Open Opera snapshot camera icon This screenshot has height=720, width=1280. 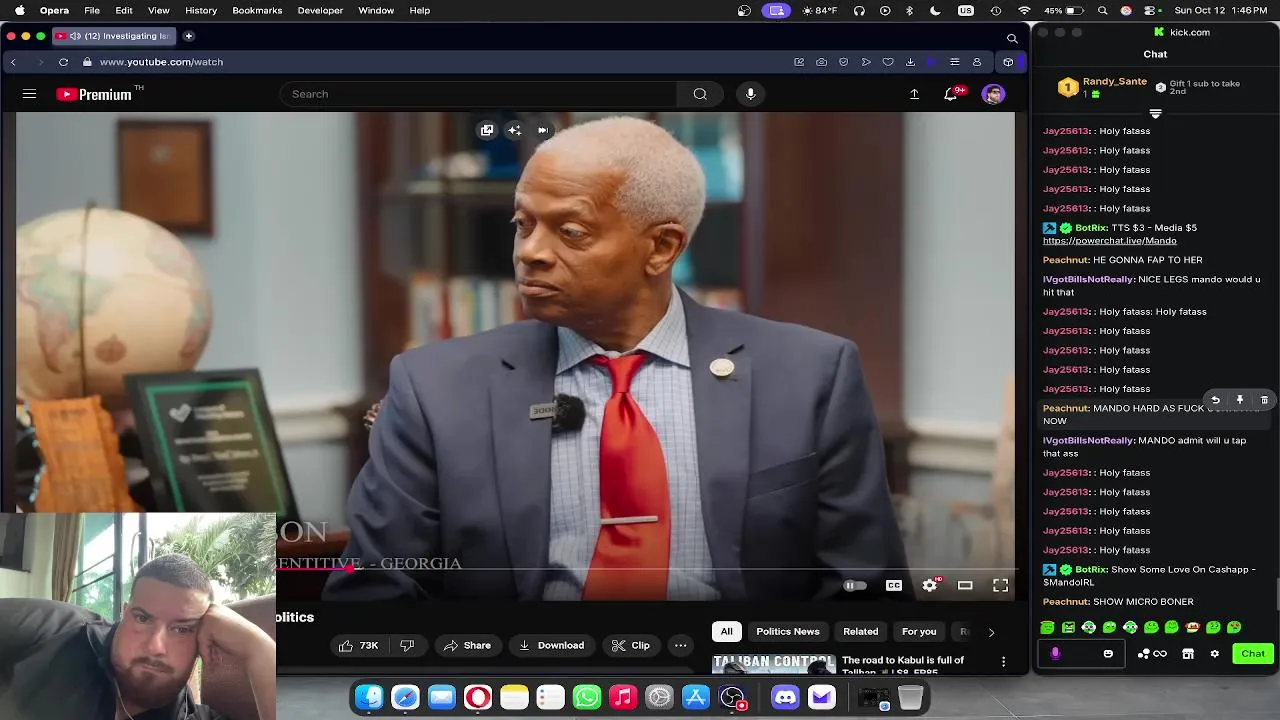point(821,62)
